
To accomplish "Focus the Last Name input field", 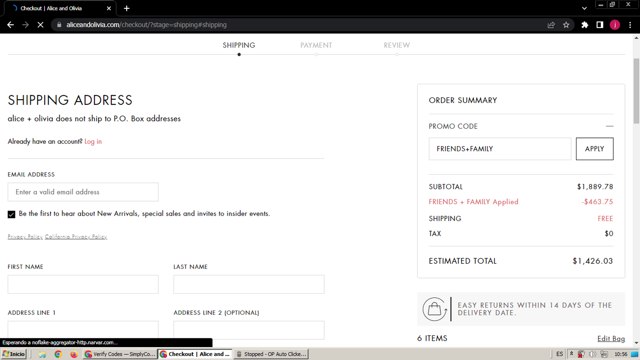I will 249,284.
